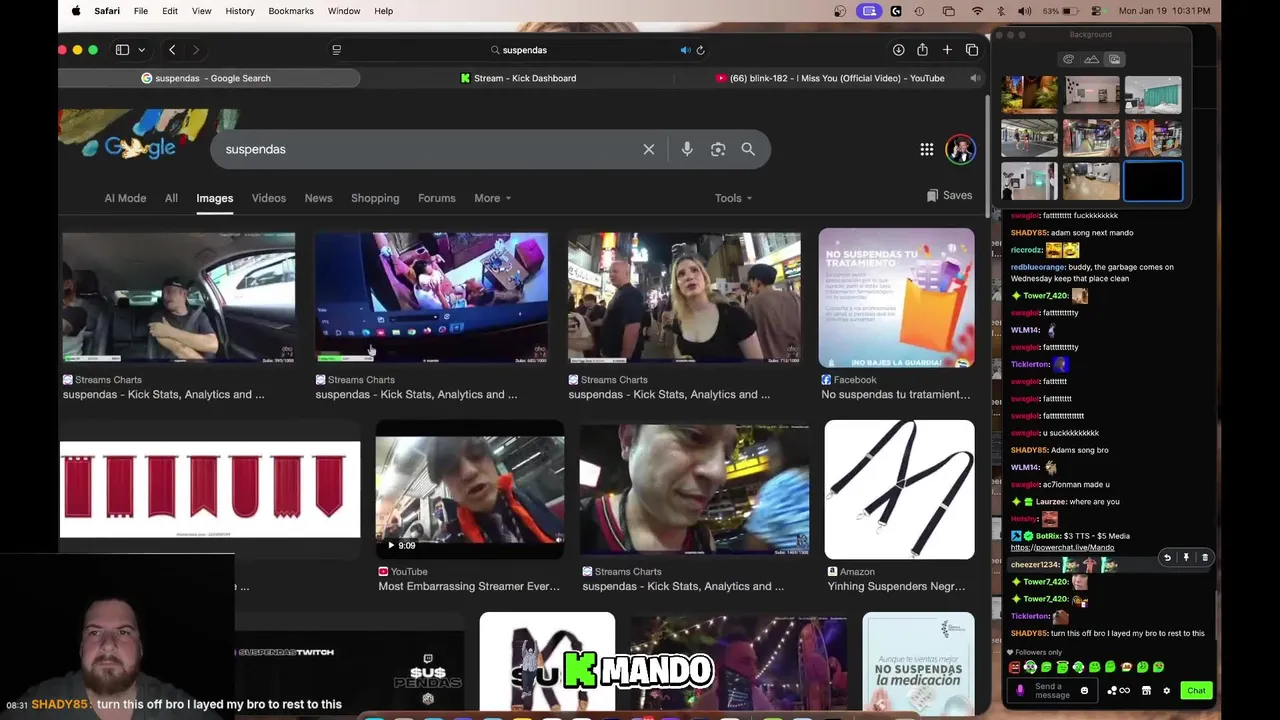Screen dimensions: 1280x720
Task: Open the No suspendas tu tratamiento Facebook image
Action: pos(897,298)
